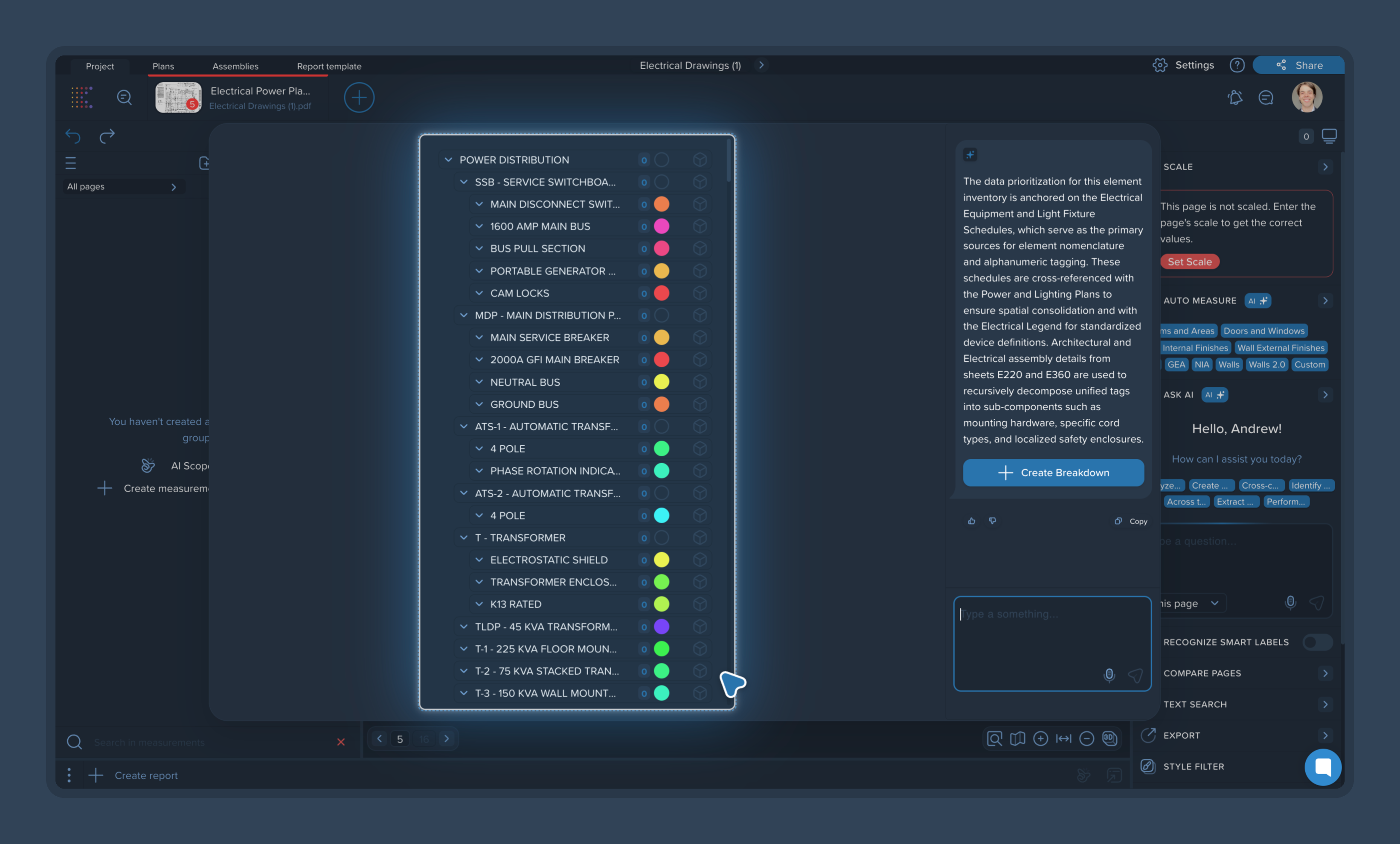The image size is (1400, 844).
Task: Toggle empty circle for T - TRANSFORMER row
Action: (661, 538)
